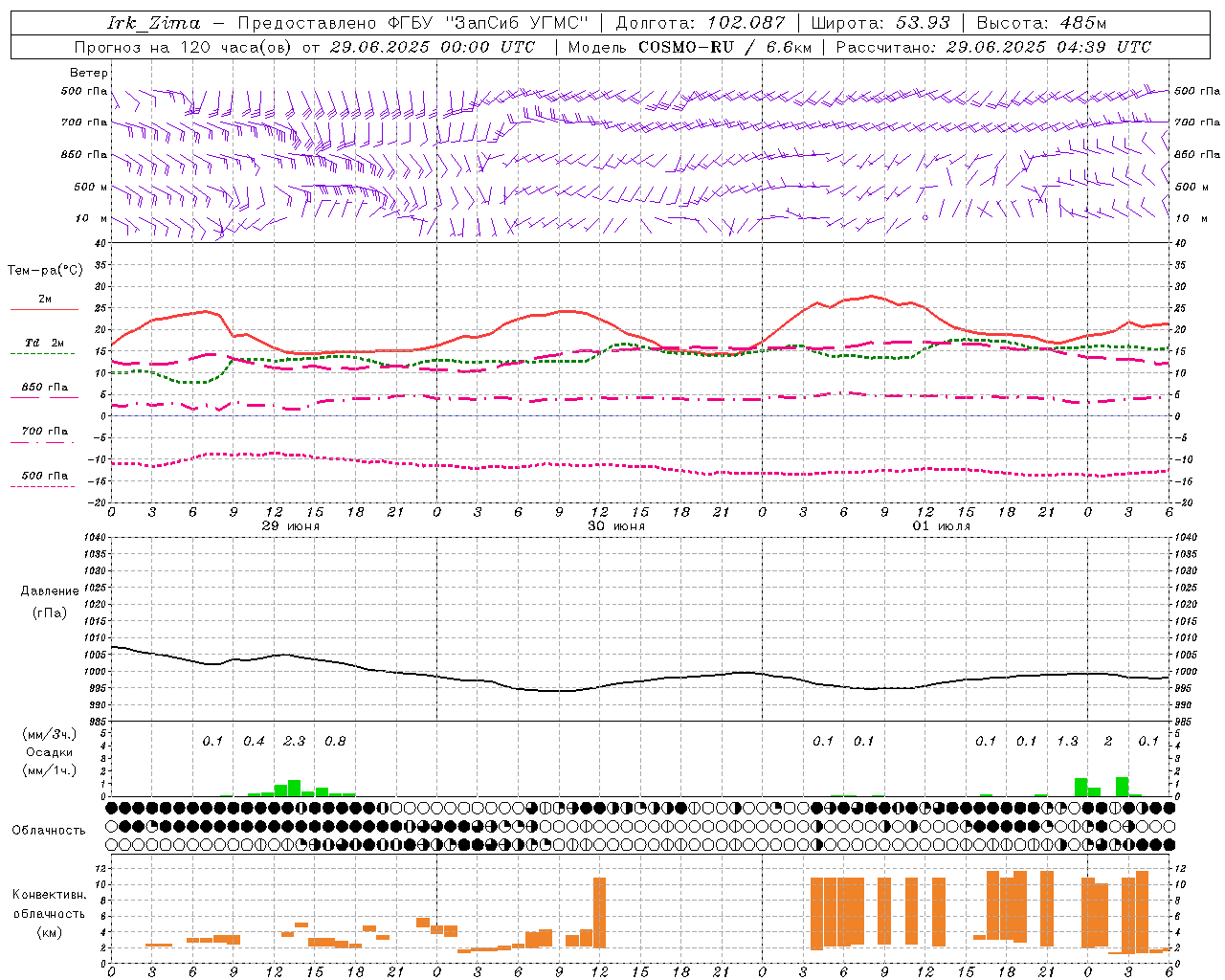Click the red 2м temperature legend line

[44, 309]
